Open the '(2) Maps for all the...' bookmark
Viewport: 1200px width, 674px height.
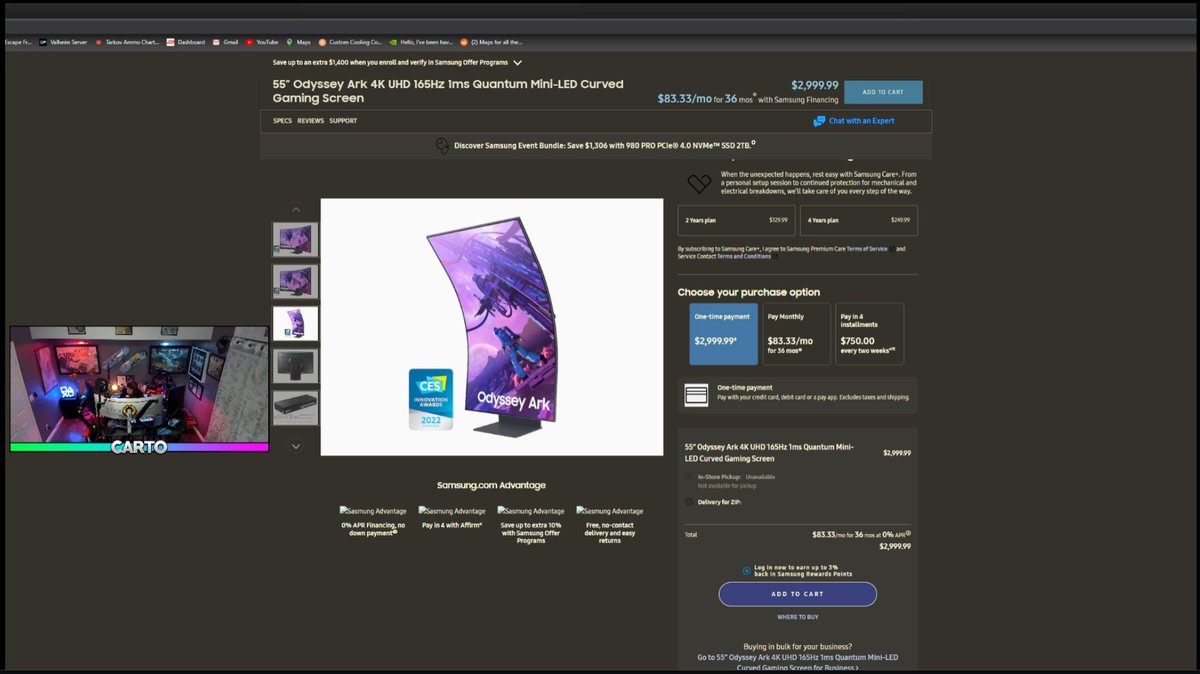(x=491, y=42)
